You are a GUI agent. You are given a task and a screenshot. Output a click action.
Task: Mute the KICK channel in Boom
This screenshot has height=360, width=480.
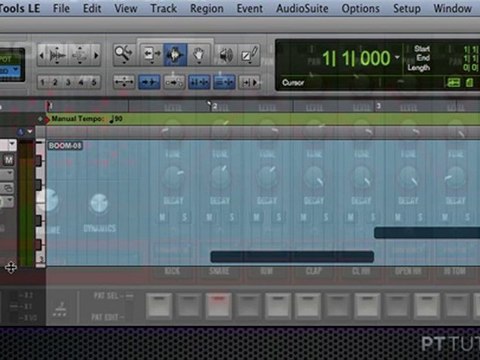pos(162,217)
